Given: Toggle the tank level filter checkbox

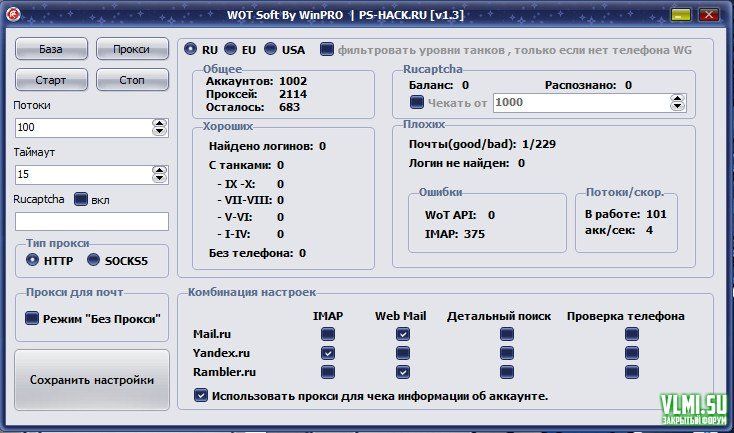Looking at the screenshot, I should [327, 49].
